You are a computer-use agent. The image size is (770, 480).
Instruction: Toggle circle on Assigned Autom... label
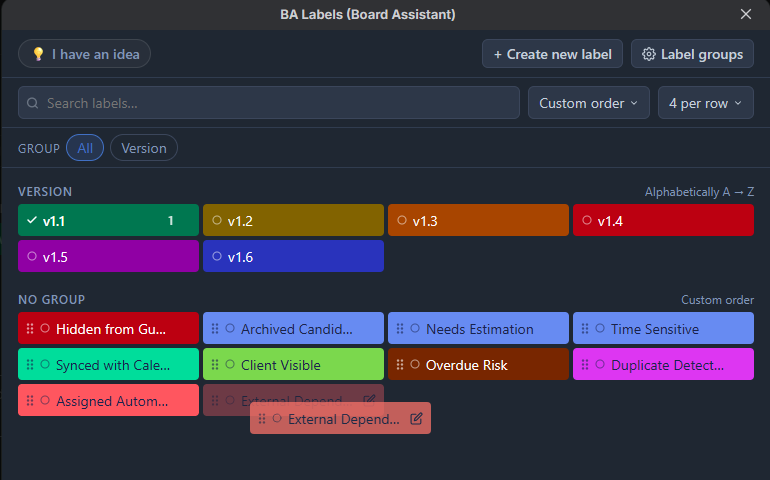coord(45,400)
